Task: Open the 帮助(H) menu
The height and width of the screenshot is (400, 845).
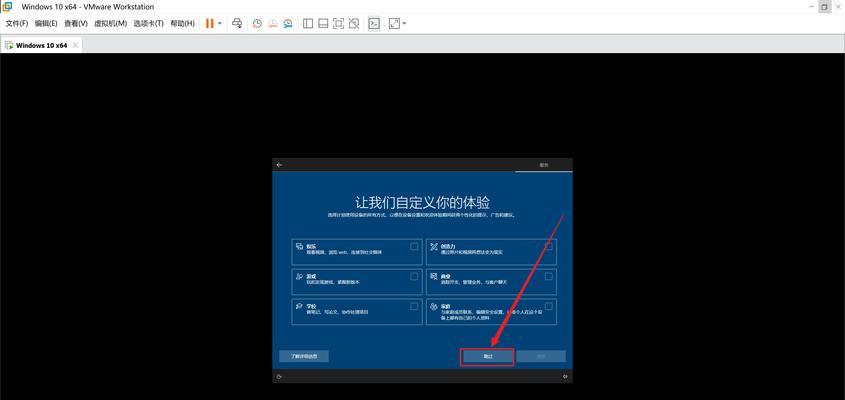Action: pyautogui.click(x=182, y=24)
